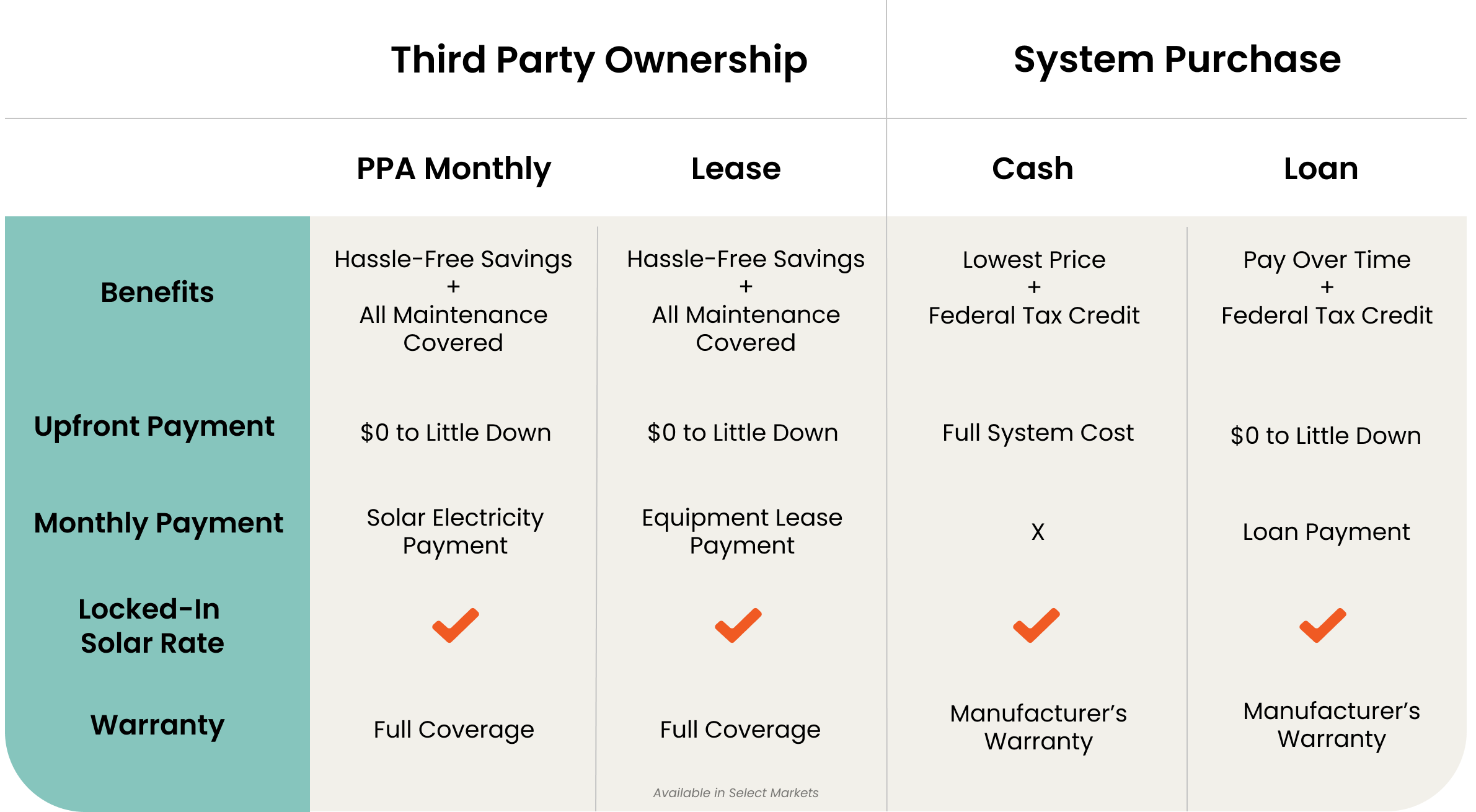The height and width of the screenshot is (812, 1476).
Task: Click the Locked-In Solar Rate label
Action: pos(152,626)
